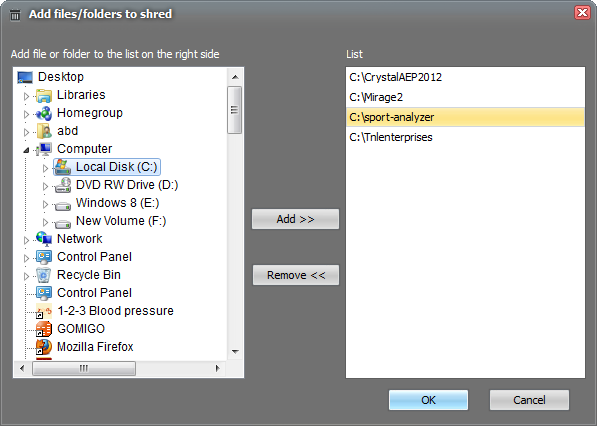The image size is (597, 426).
Task: Select the Mozilla Firefox shortcut icon
Action: click(x=44, y=347)
